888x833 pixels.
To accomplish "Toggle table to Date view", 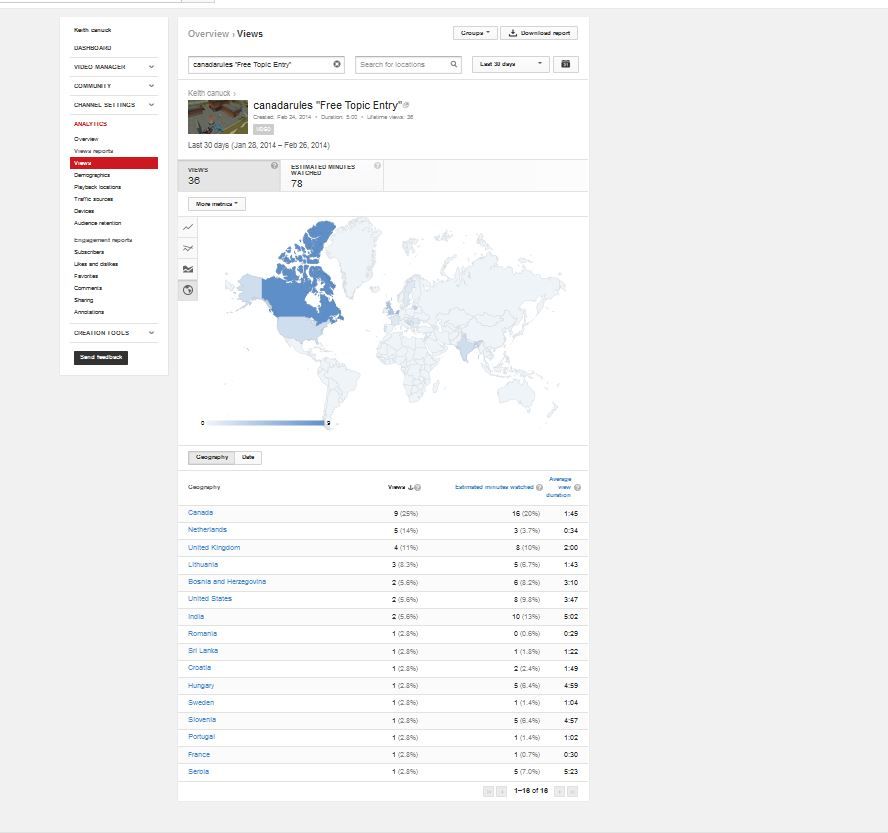I will click(x=249, y=457).
